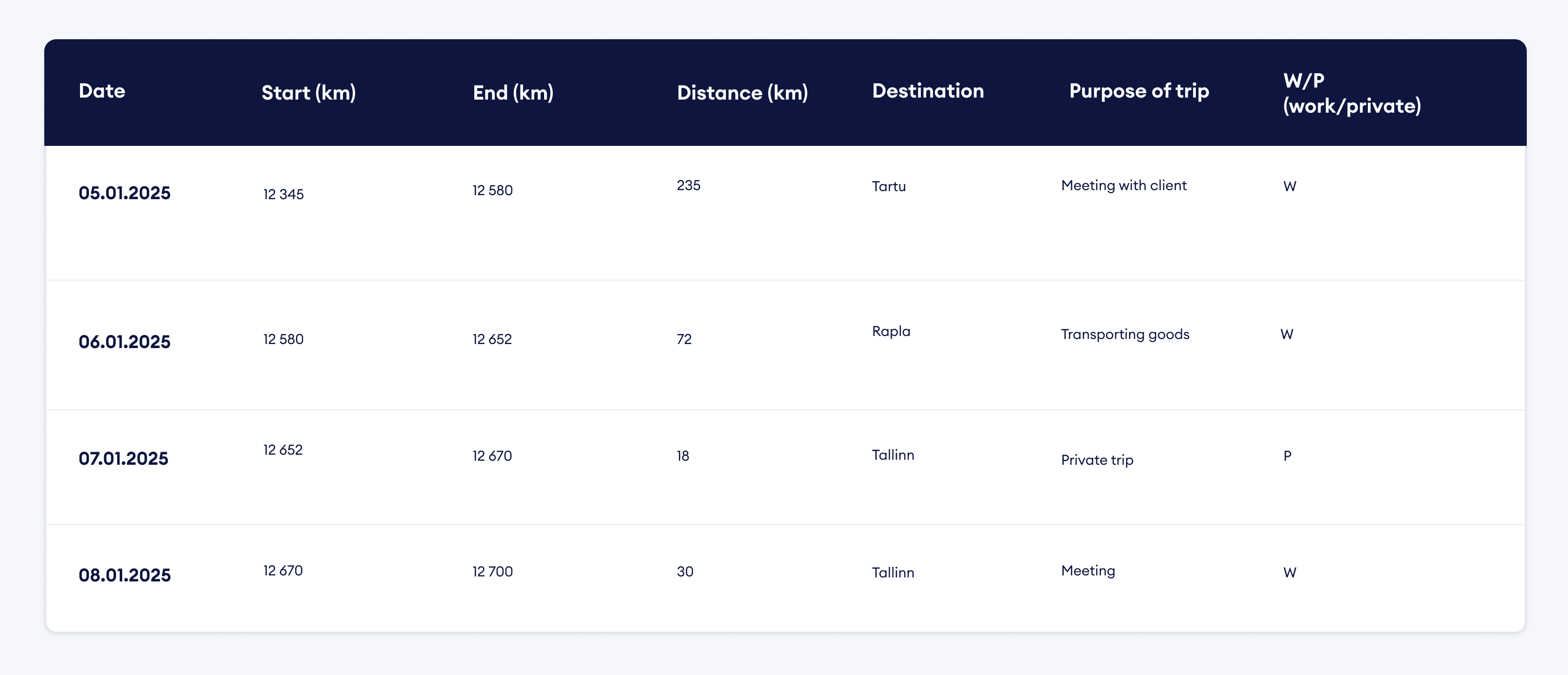
Task: Click the Distance (km) column header
Action: [742, 93]
